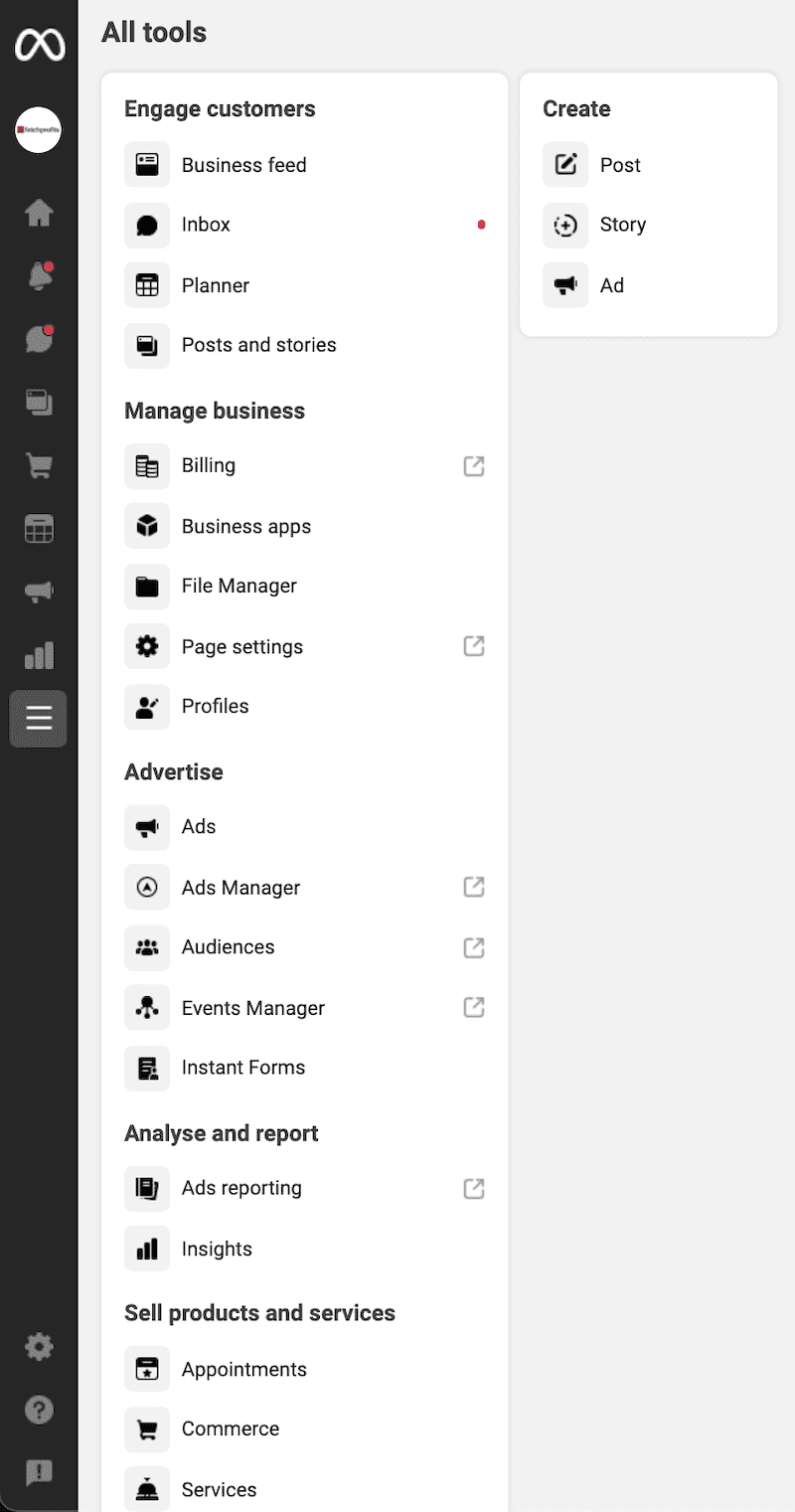Screen dimensions: 795x1512
Task: Create a new Post
Action: 620,165
